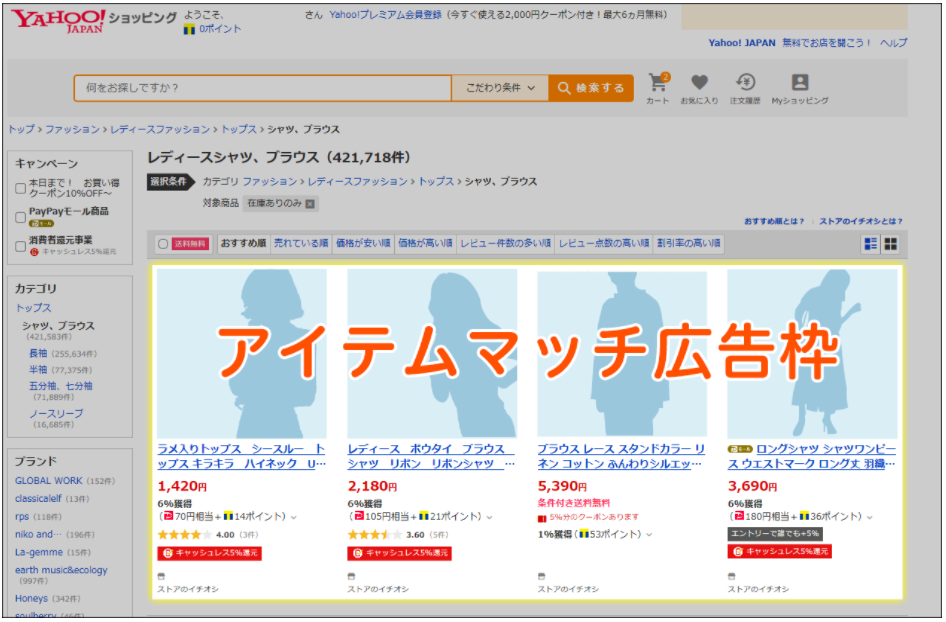946x622 pixels.
Task: Open the ブラウス レース スタンドカラー product thumbnail
Action: click(622, 354)
